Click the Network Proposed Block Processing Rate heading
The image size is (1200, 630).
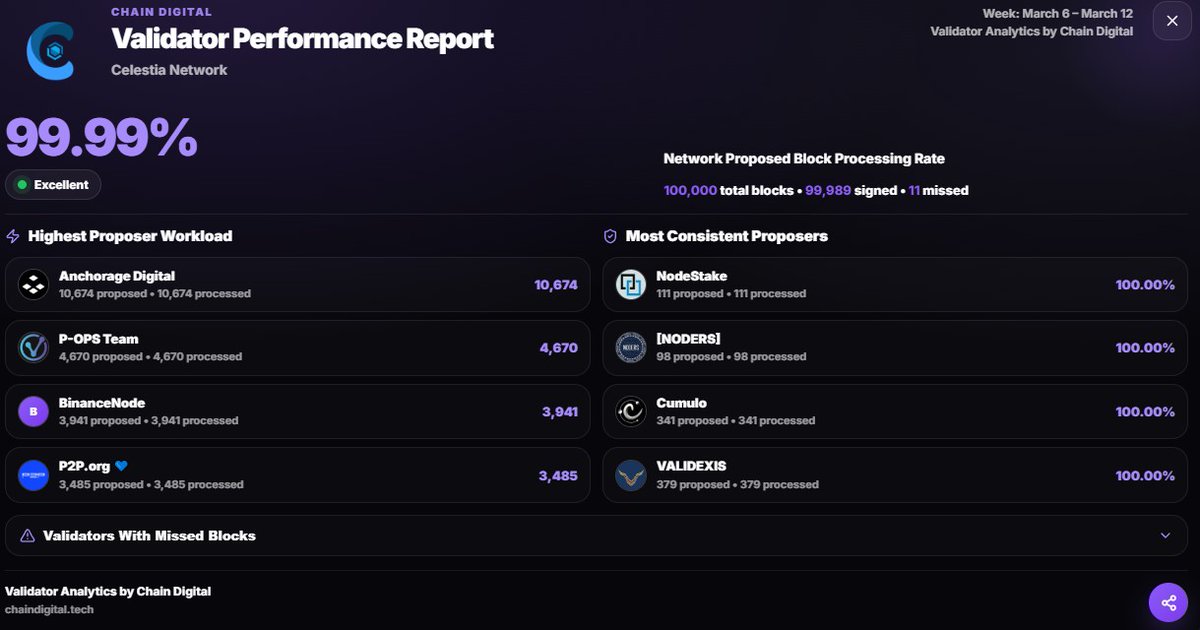click(x=804, y=159)
